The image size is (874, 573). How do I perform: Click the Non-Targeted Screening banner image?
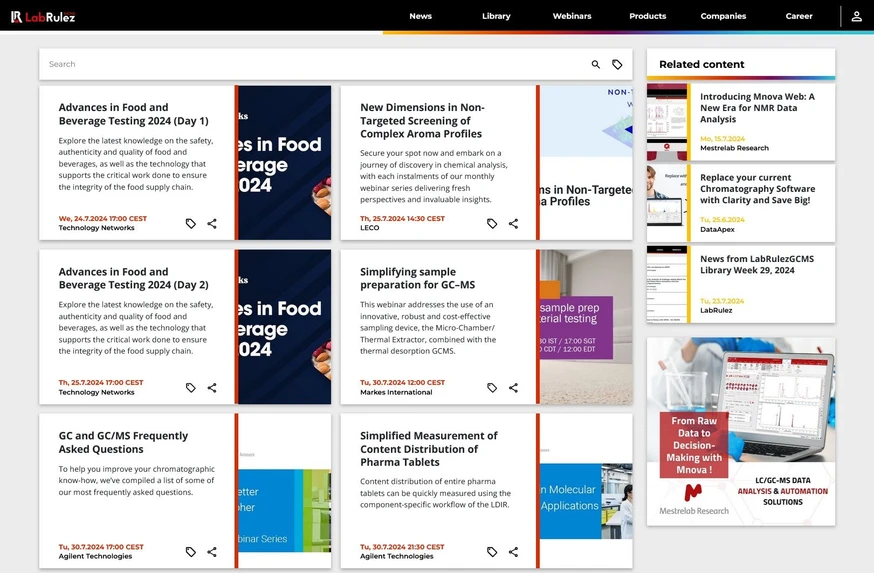[x=586, y=163]
